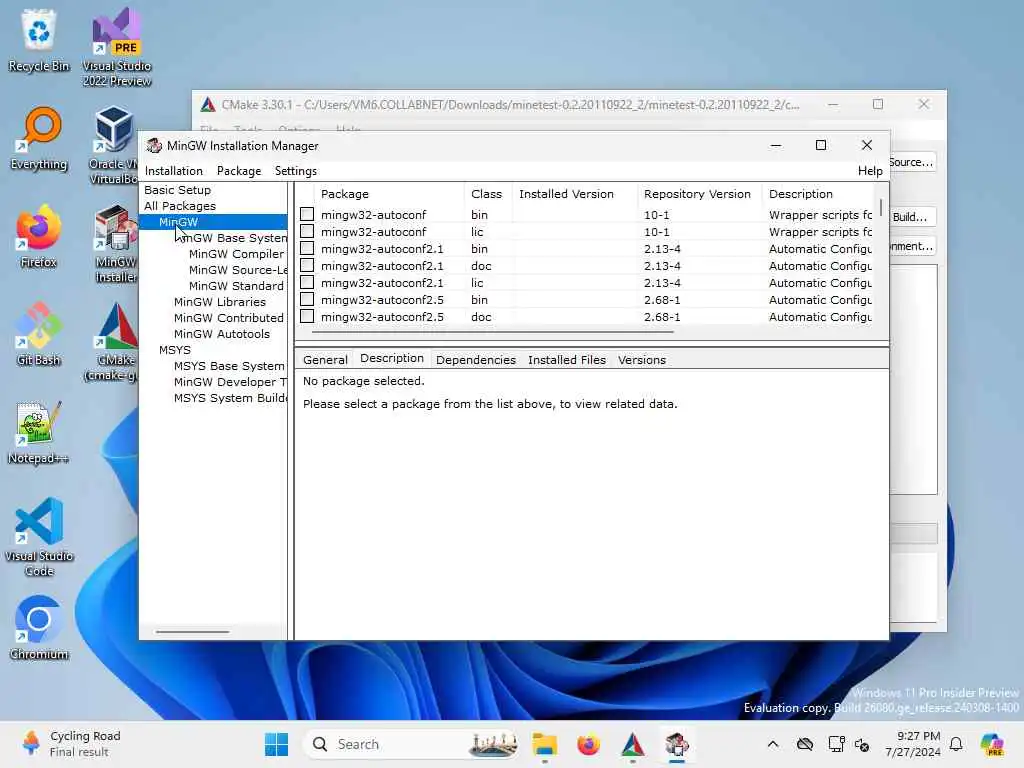Sort packages by Package column header
Viewport: 1024px width, 768px height.
(x=389, y=194)
